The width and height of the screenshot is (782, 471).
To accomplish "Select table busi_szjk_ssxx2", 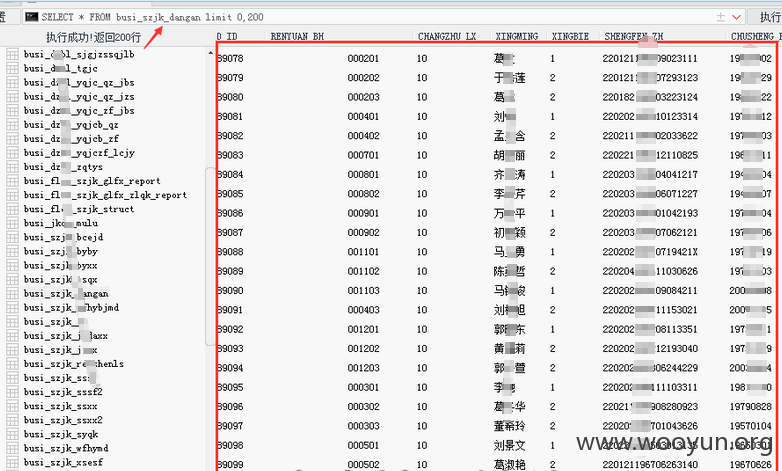I will [63, 420].
